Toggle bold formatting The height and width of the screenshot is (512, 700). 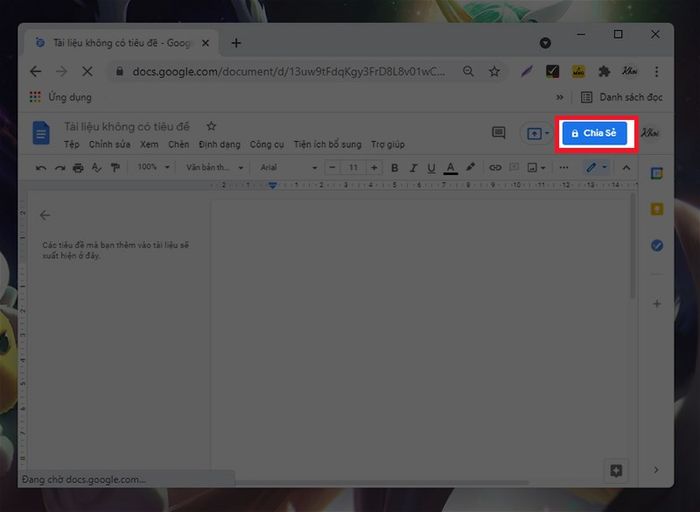tap(395, 168)
